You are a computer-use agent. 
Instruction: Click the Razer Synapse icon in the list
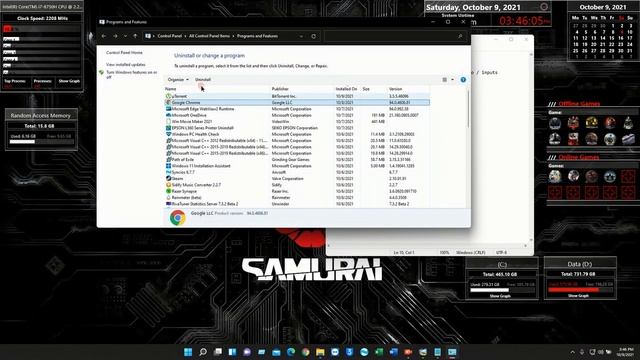point(168,191)
